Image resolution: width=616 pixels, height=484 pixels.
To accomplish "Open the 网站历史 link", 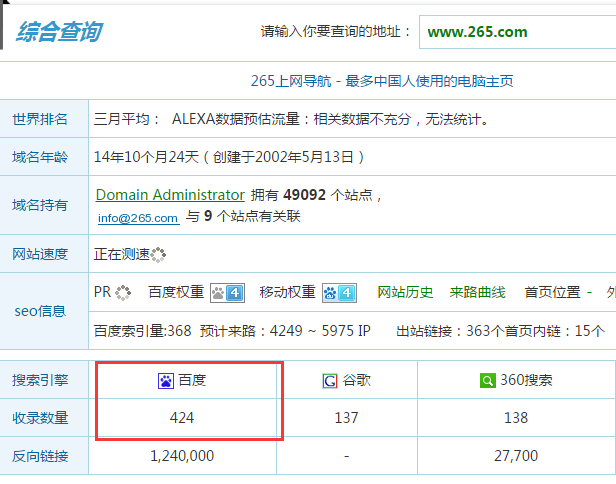I will [405, 292].
